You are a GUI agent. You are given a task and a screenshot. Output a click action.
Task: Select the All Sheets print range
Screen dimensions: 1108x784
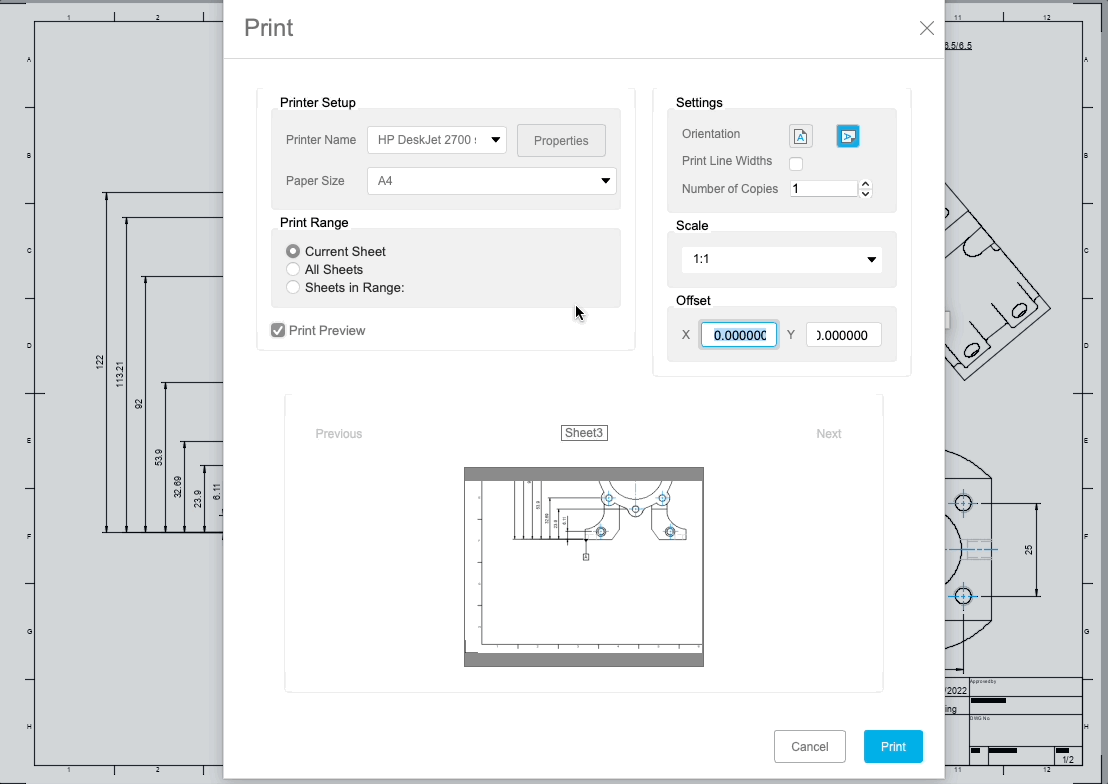pyautogui.click(x=292, y=269)
